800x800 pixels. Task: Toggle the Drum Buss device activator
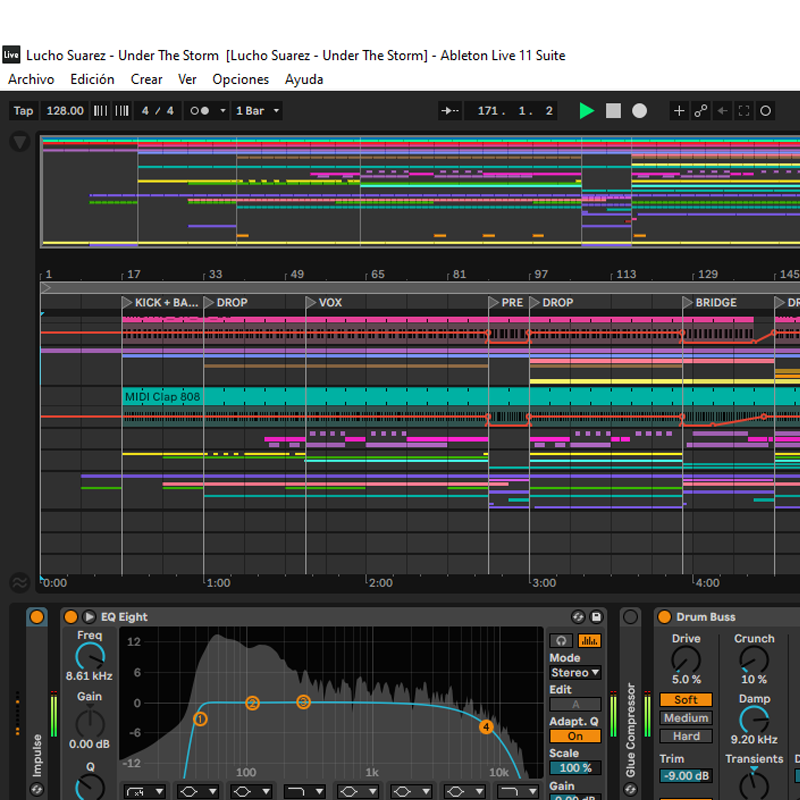click(x=664, y=617)
